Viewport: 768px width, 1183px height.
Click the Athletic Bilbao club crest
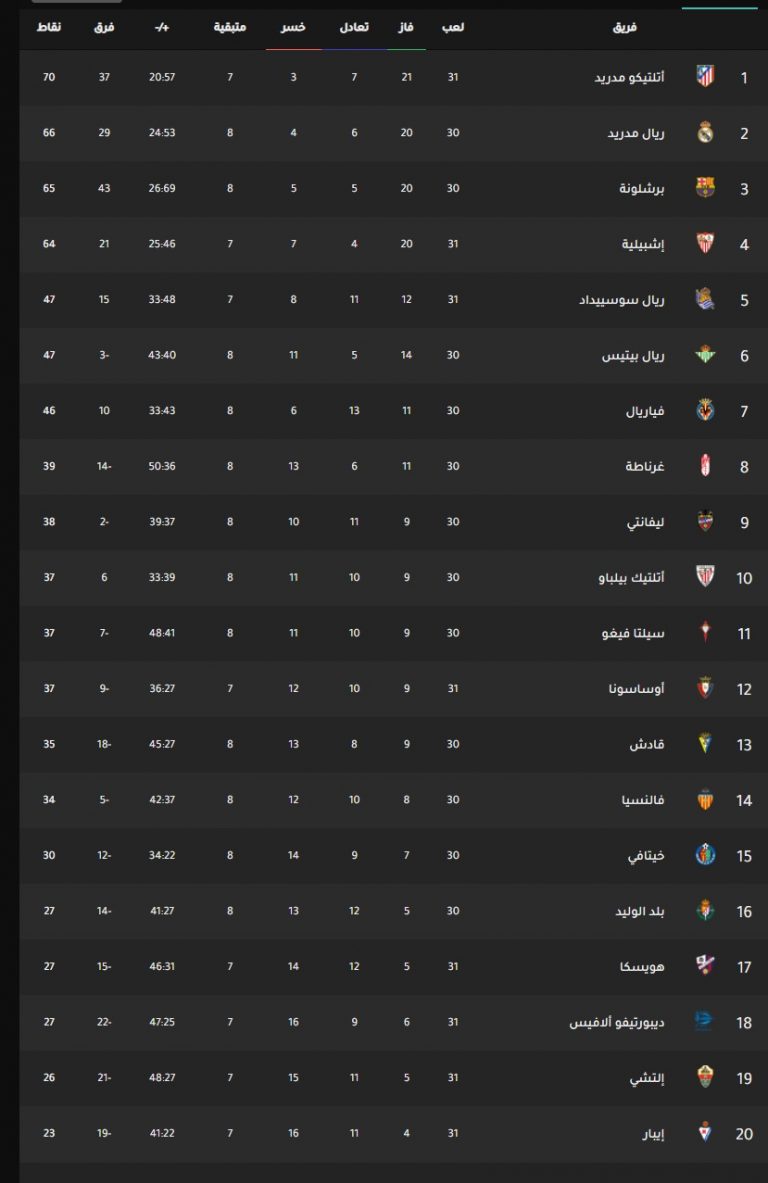pos(705,576)
